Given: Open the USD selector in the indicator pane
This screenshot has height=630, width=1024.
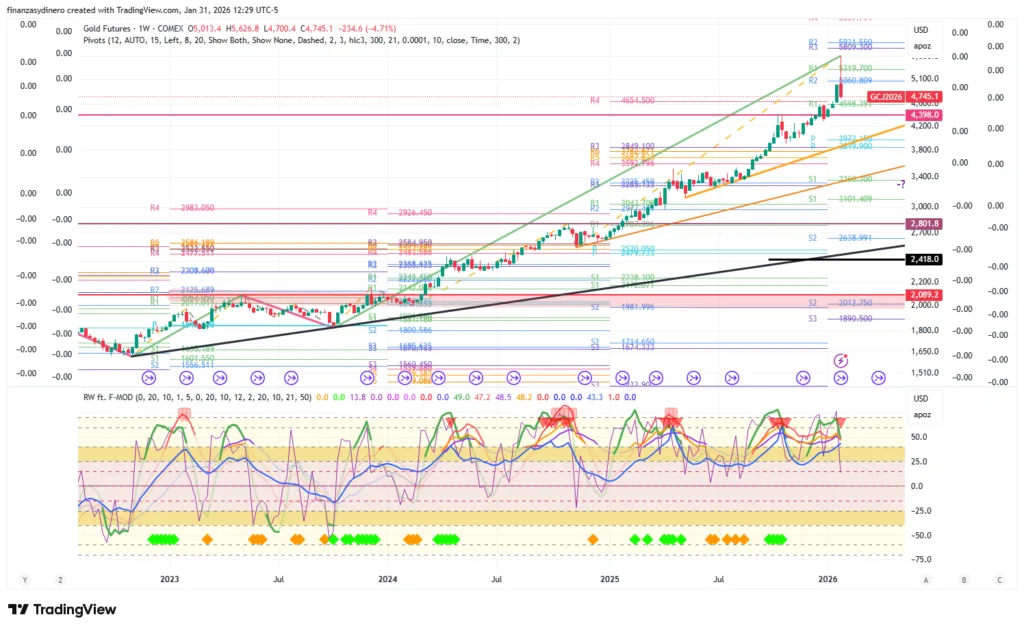Looking at the screenshot, I should tap(921, 399).
